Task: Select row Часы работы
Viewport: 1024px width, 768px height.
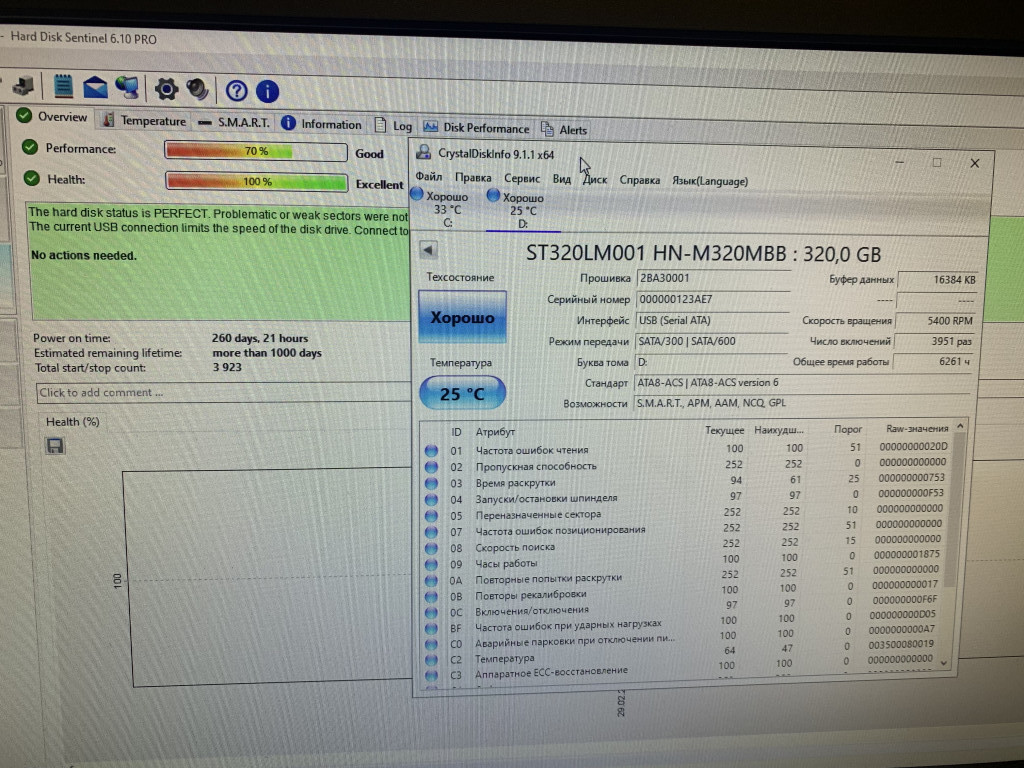Action: (x=683, y=560)
